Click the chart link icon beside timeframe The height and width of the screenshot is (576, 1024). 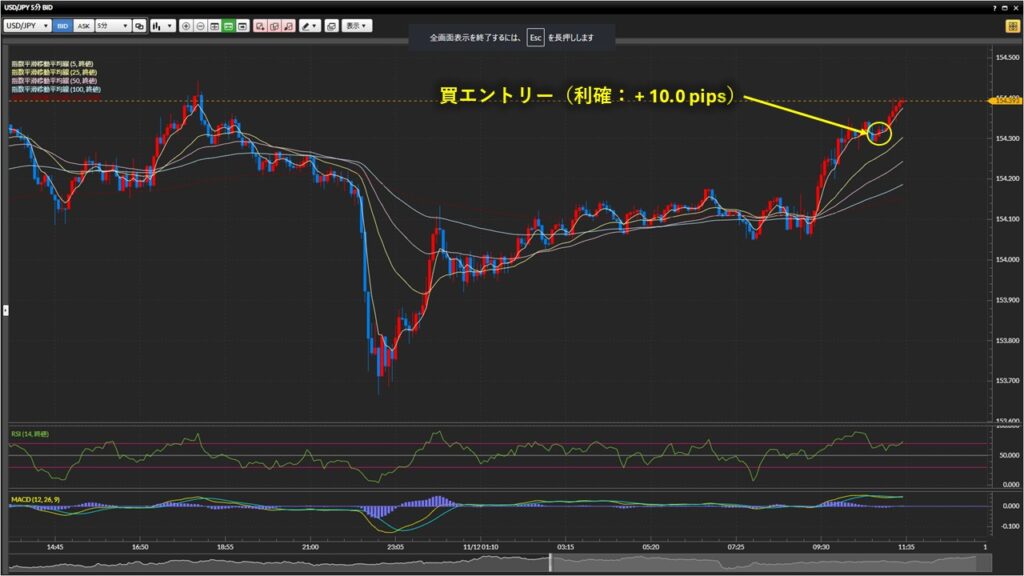pyautogui.click(x=140, y=25)
